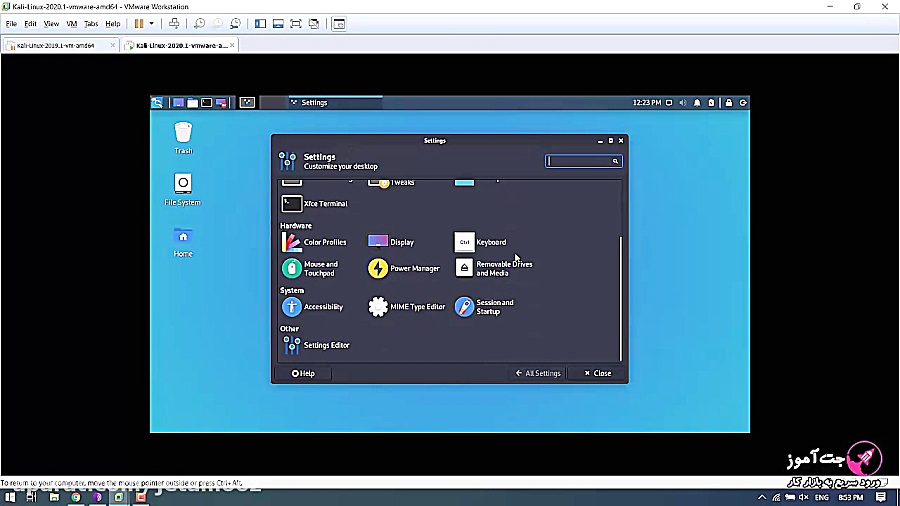Click the send Ctrl+Alt+Del toolbar icon
Image resolution: width=900 pixels, height=506 pixels.
pyautogui.click(x=174, y=24)
